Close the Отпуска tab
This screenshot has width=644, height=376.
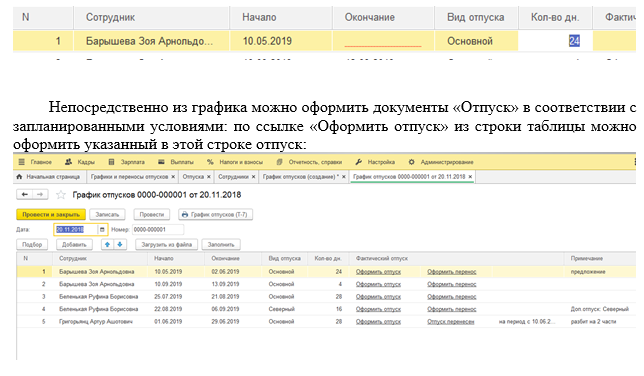click(209, 177)
